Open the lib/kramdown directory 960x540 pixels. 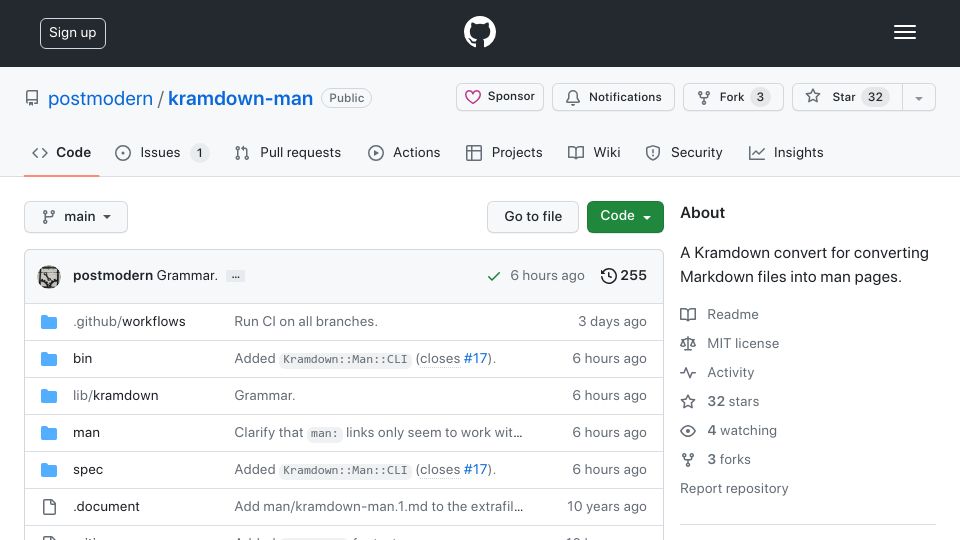tap(116, 396)
